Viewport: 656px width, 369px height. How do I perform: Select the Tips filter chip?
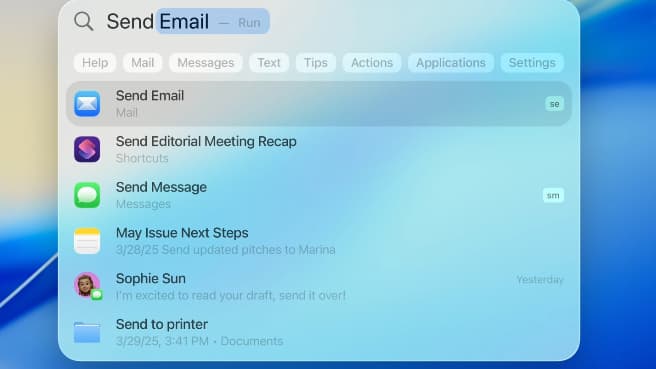[315, 63]
